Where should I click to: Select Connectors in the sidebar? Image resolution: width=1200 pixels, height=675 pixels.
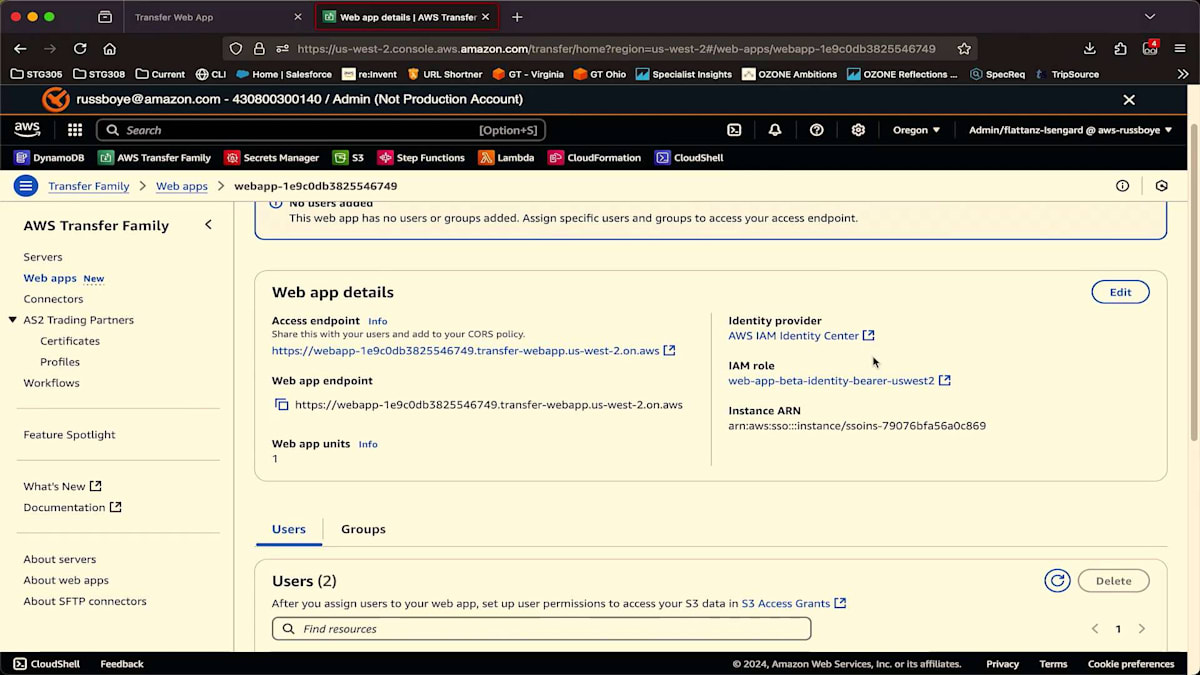pyautogui.click(x=53, y=299)
